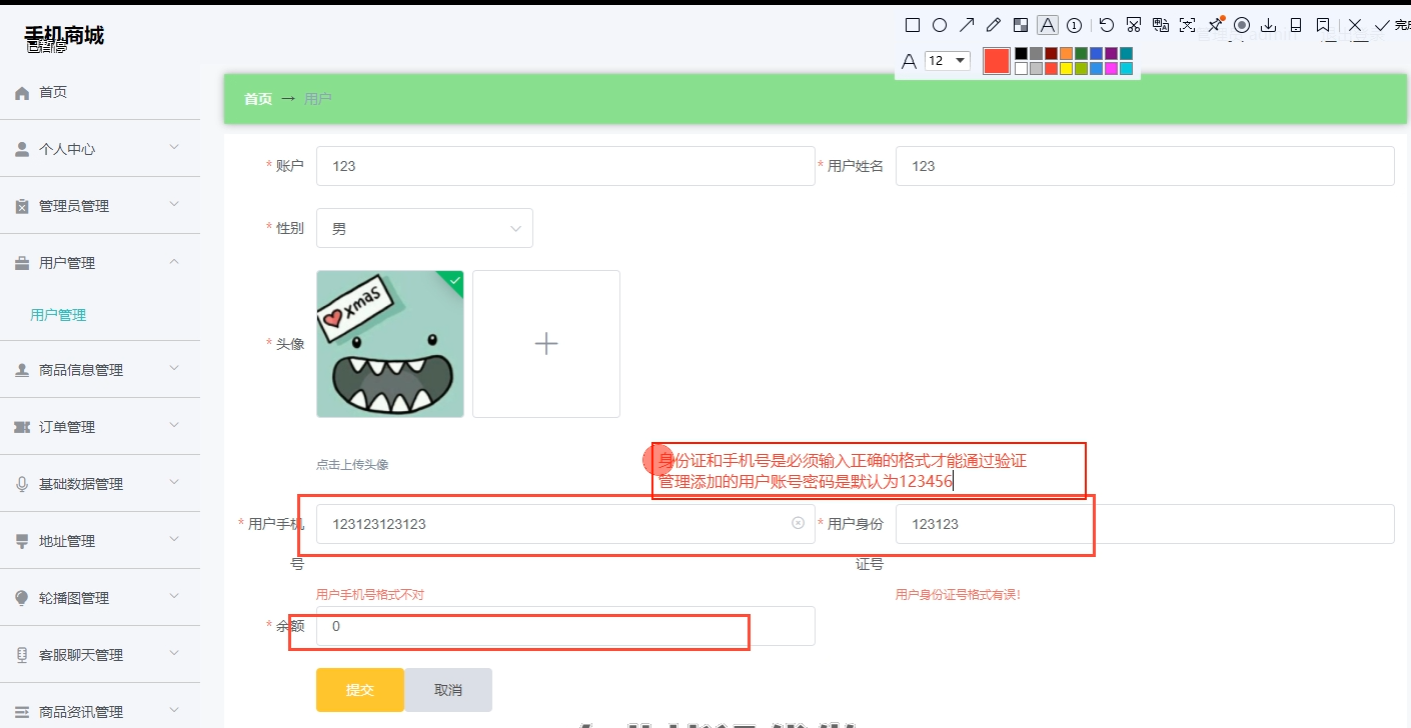Click the 用户 breadcrumb item
The image size is (1411, 728).
point(318,99)
